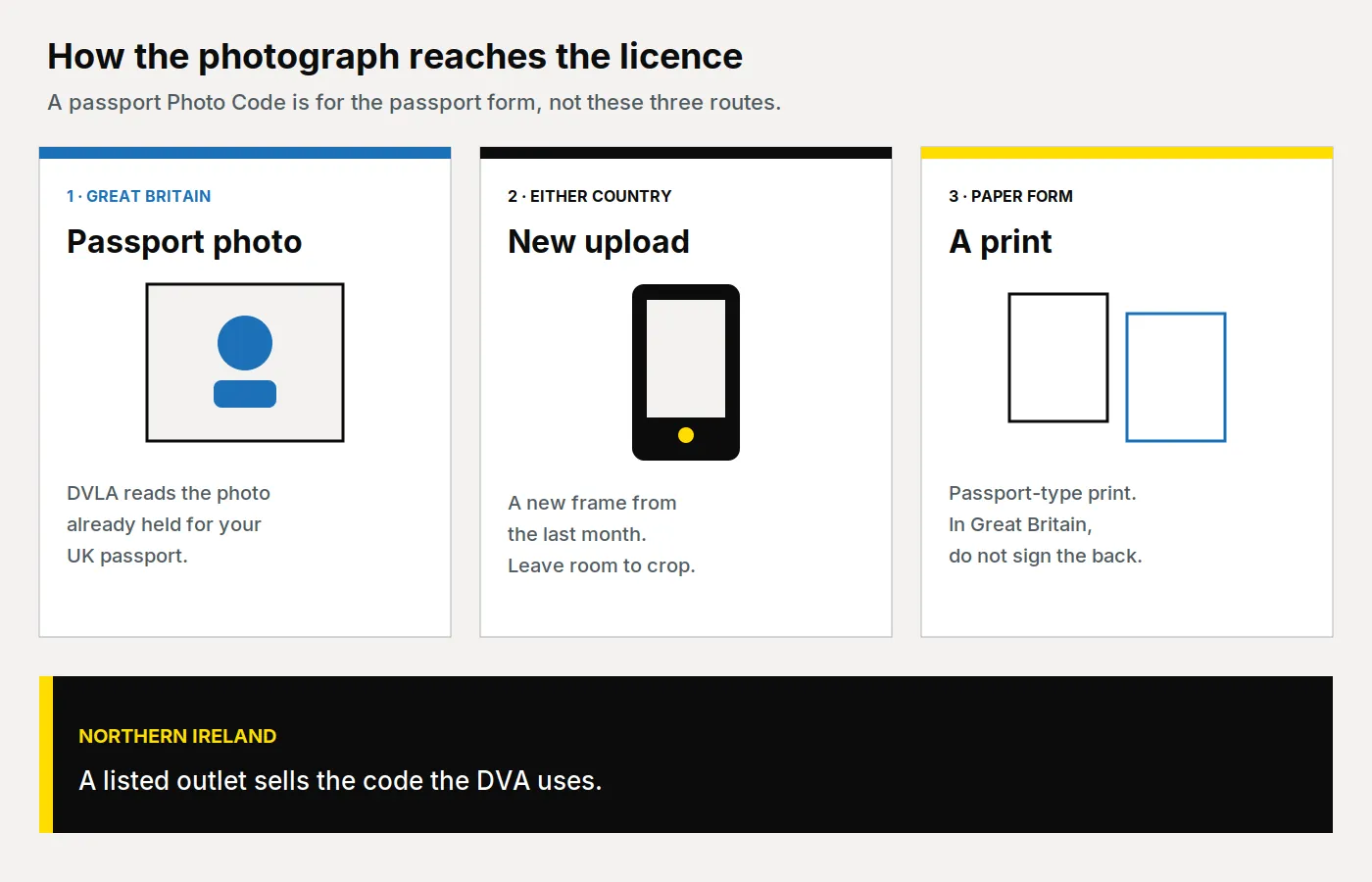The image size is (1372, 882).
Task: Click the black-outlined print rectangle
Action: tap(1058, 358)
